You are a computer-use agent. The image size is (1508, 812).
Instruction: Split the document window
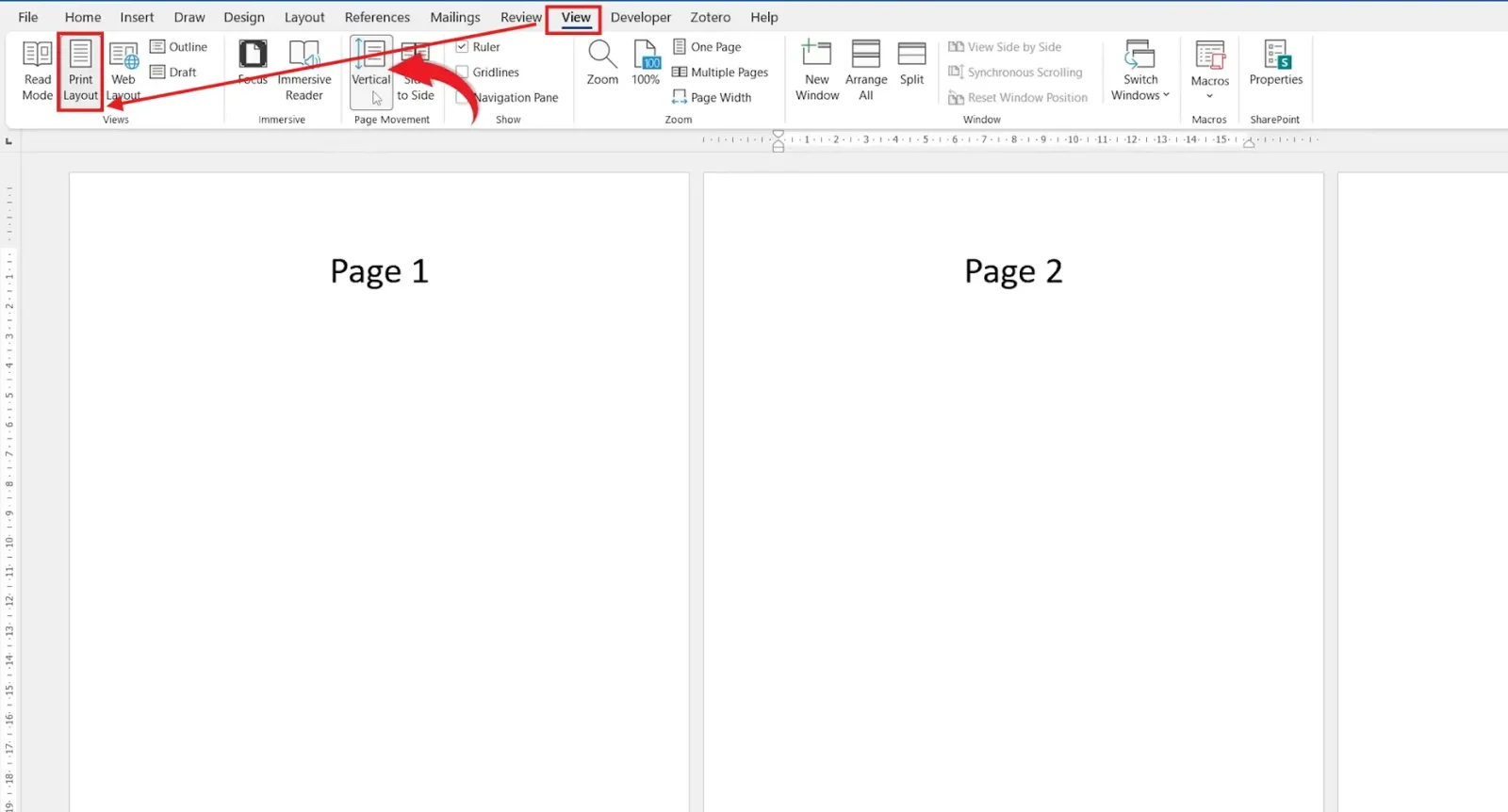coord(911,63)
